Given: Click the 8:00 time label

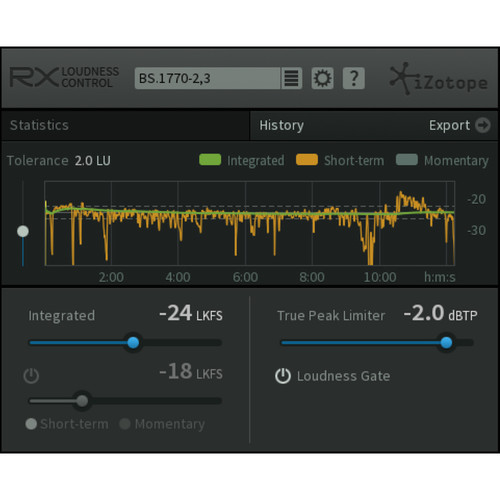Looking at the screenshot, I should (x=312, y=277).
